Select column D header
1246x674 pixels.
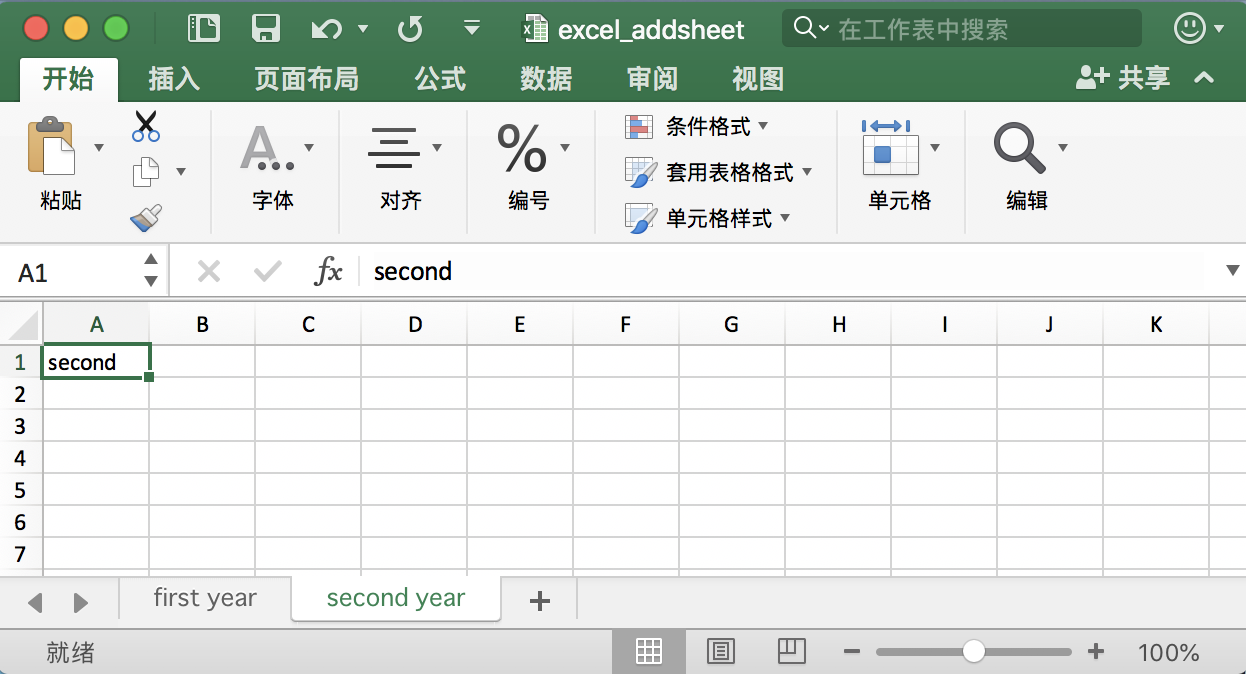coord(415,324)
